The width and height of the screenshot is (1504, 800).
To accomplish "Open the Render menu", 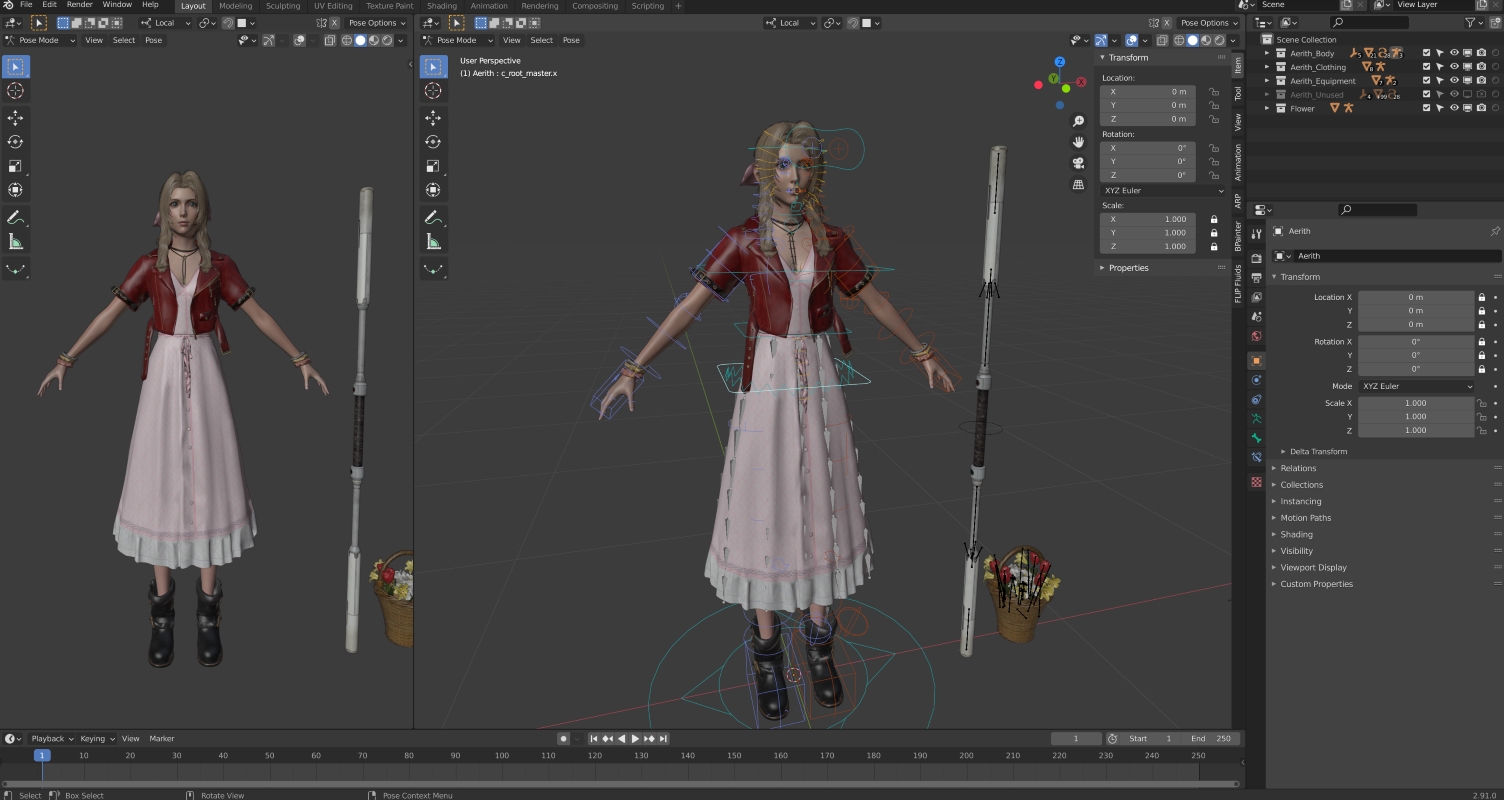I will (x=79, y=5).
